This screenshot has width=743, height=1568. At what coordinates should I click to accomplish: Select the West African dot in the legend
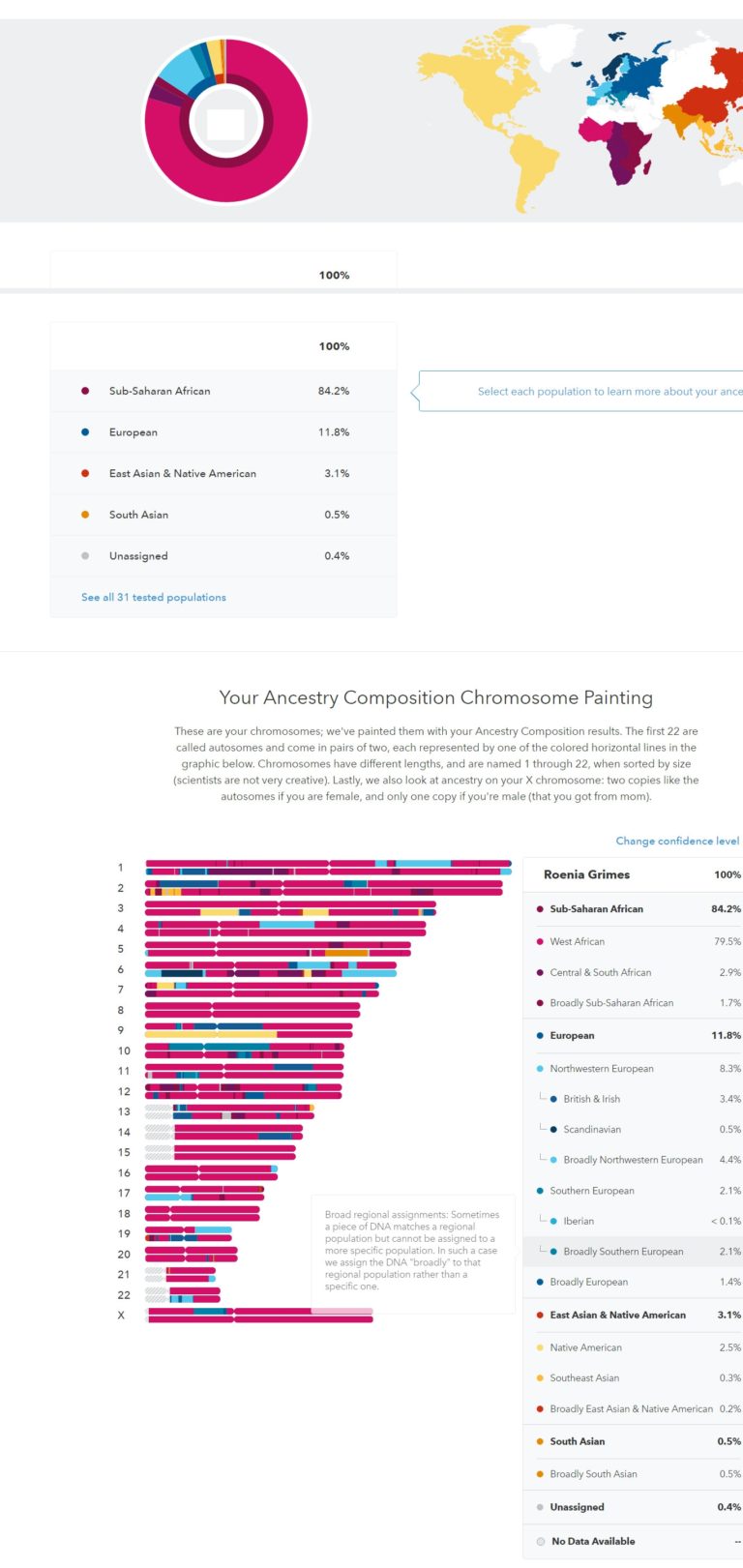(539, 941)
